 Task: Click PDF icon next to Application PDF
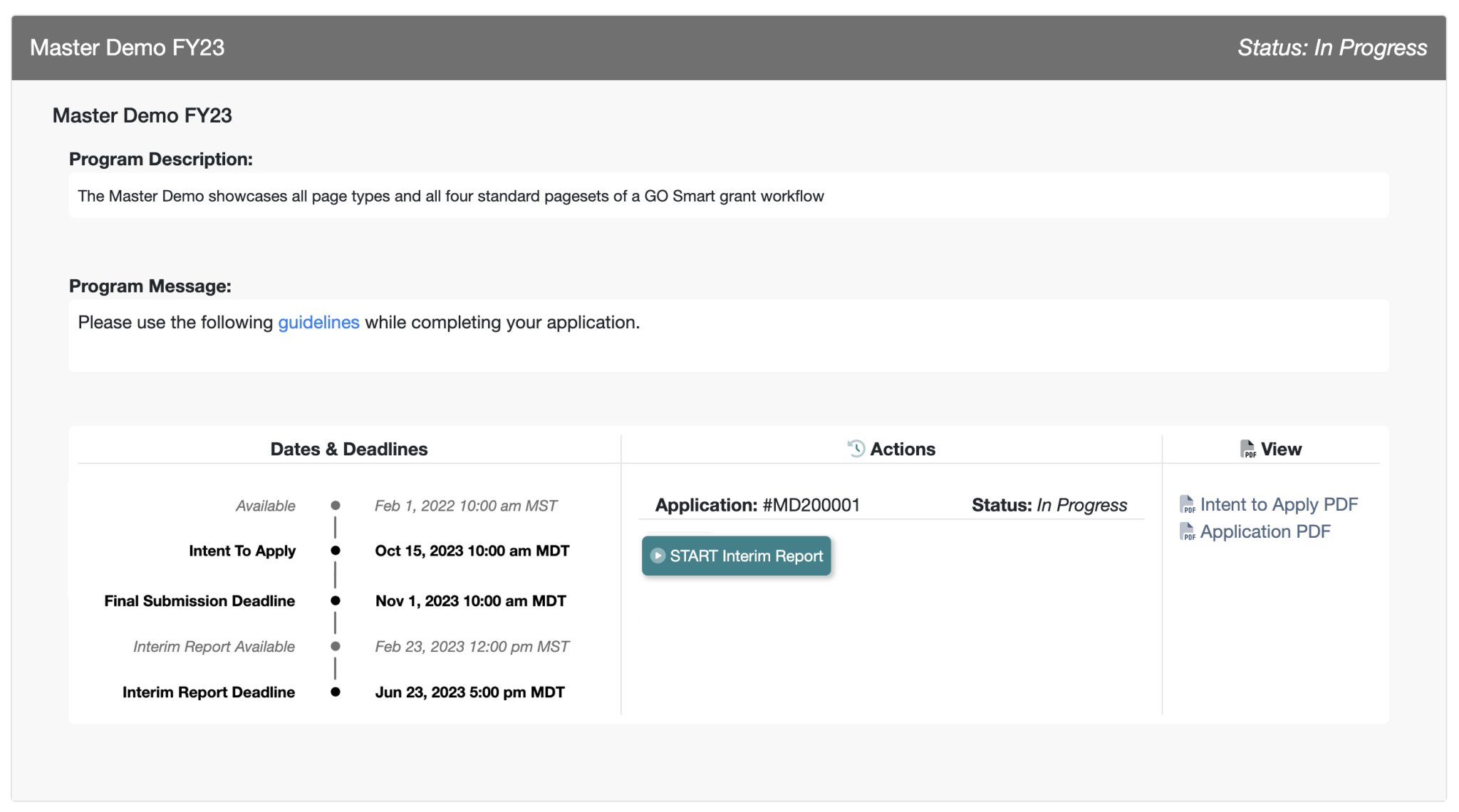pyautogui.click(x=1187, y=532)
